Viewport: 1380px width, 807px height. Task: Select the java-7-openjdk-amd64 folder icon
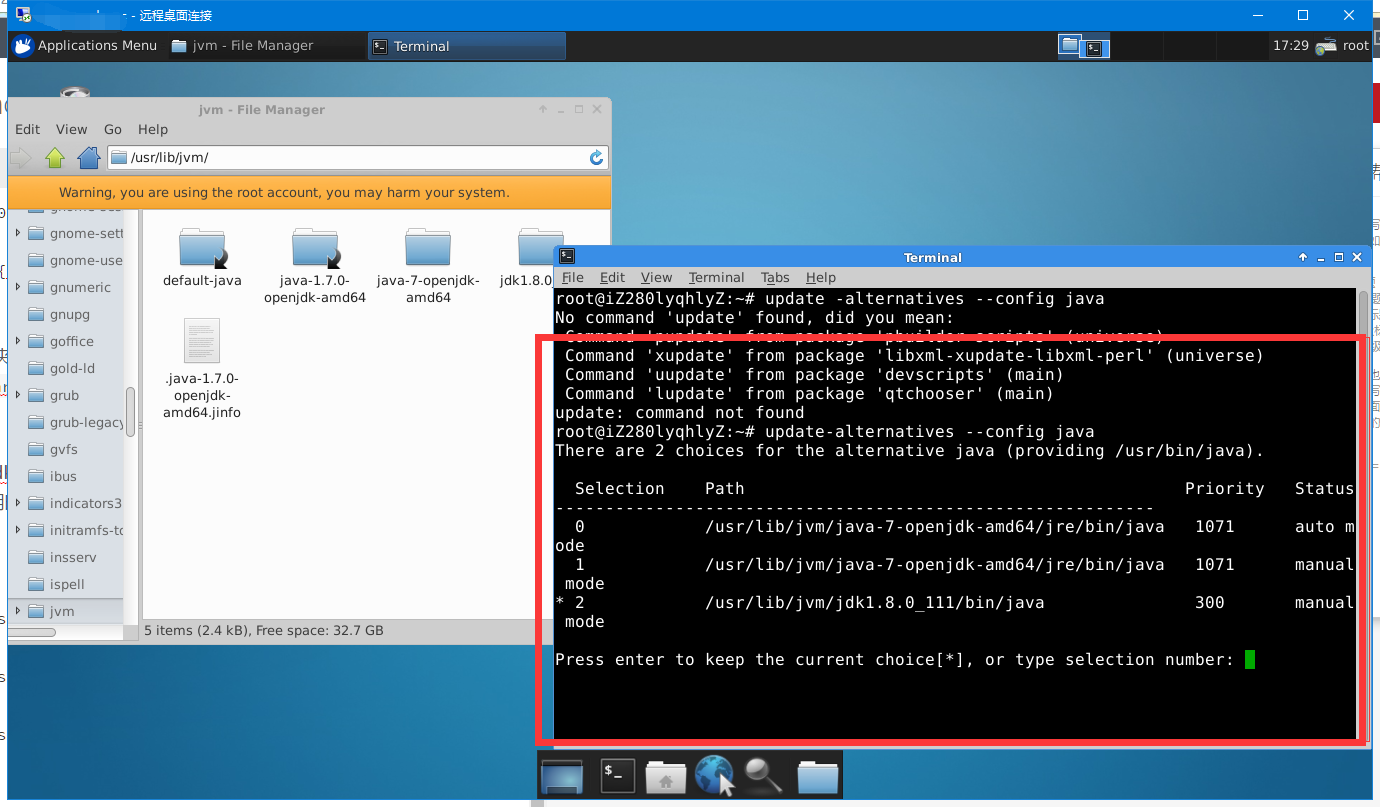(x=428, y=248)
